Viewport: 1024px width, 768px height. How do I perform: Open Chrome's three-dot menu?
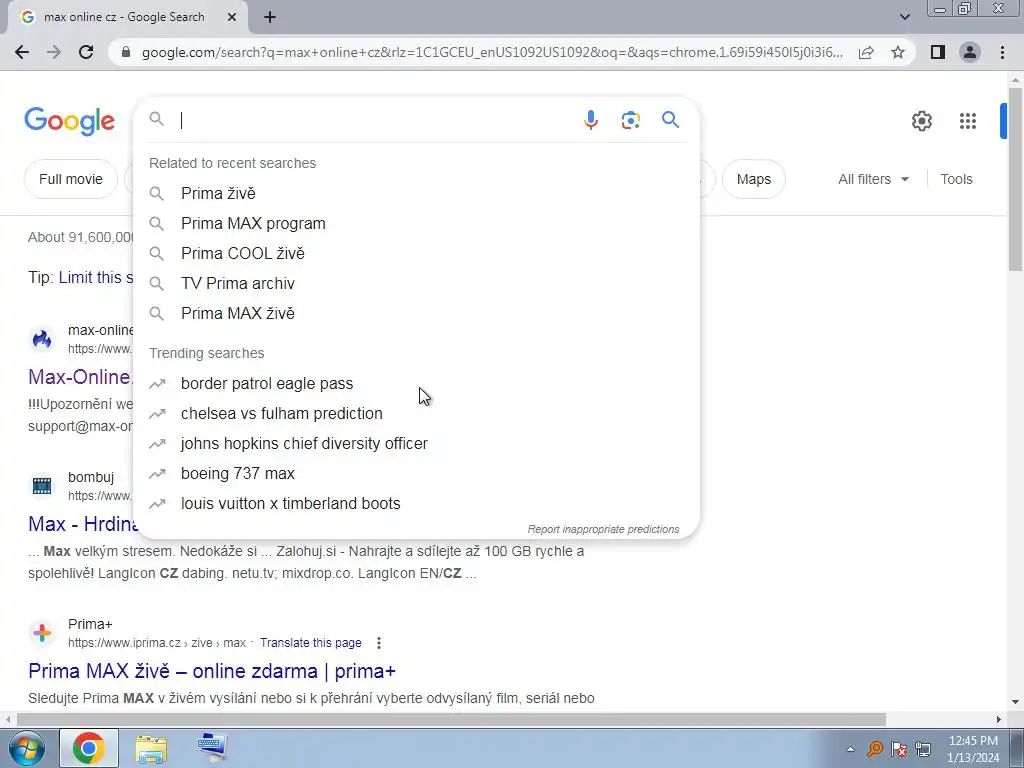pyautogui.click(x=1002, y=52)
